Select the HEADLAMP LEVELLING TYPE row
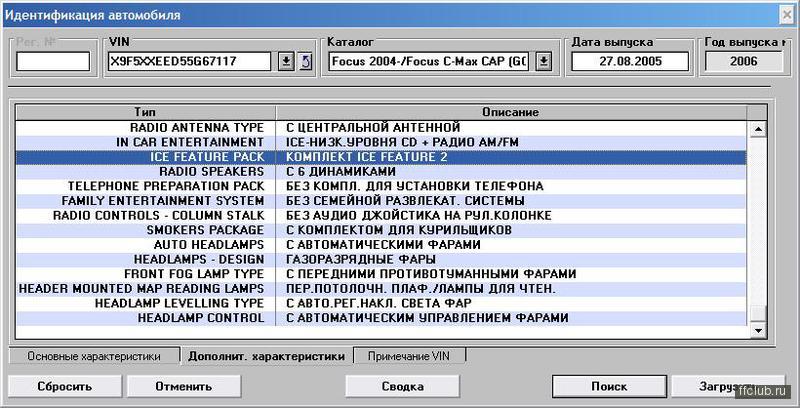Screen dimensions: 800x408 381,303
